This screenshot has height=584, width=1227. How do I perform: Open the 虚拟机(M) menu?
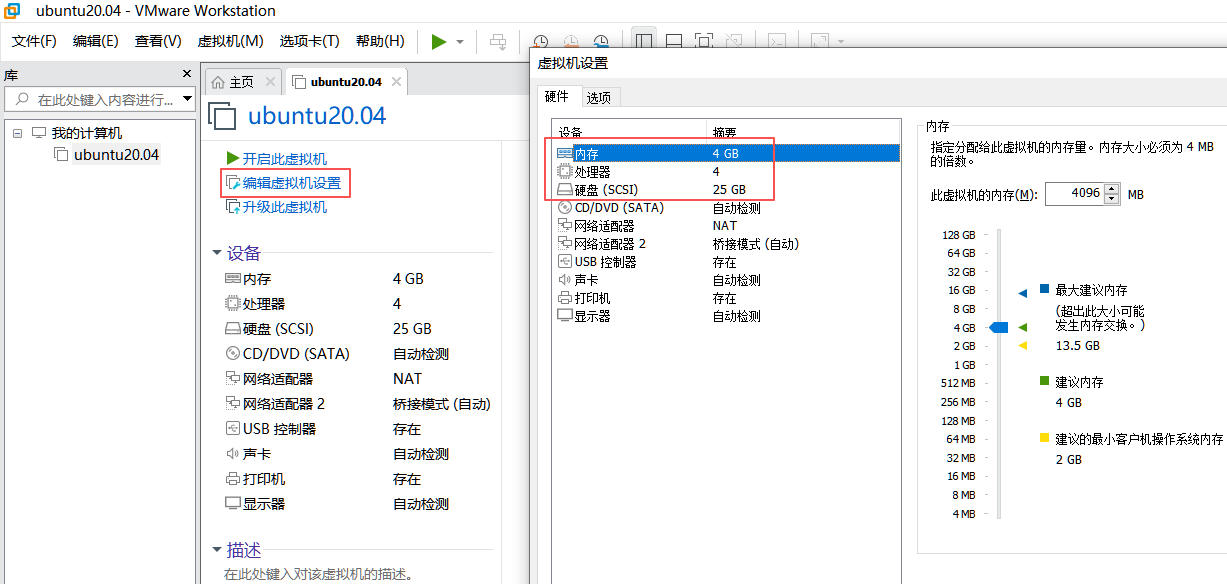point(230,41)
